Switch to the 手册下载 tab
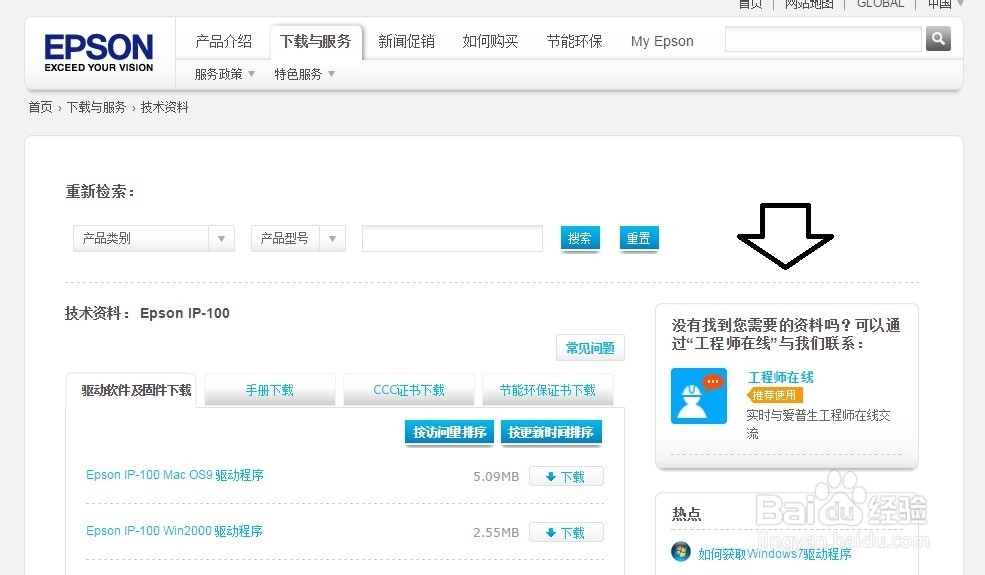Screen dimensions: 985x575 [269, 390]
